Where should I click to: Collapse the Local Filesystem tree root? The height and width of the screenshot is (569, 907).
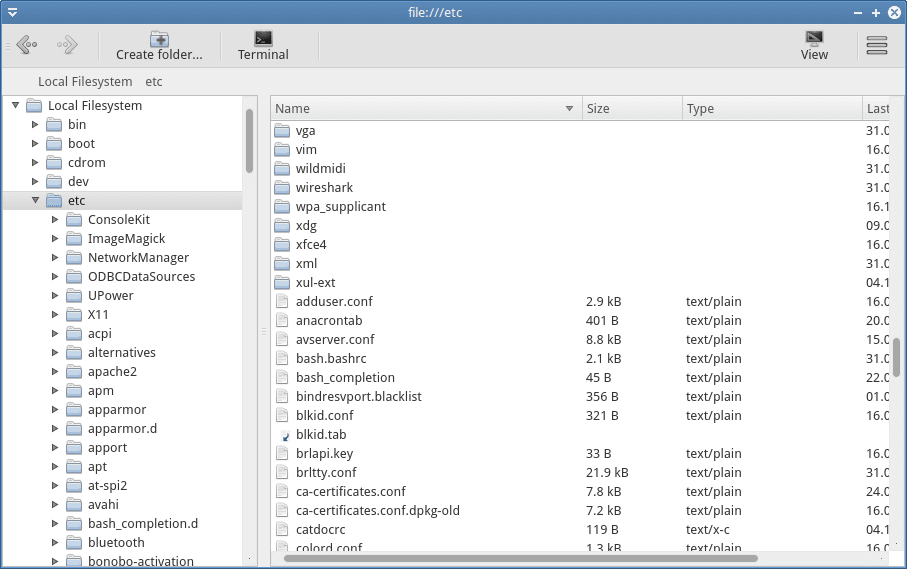click(15, 106)
